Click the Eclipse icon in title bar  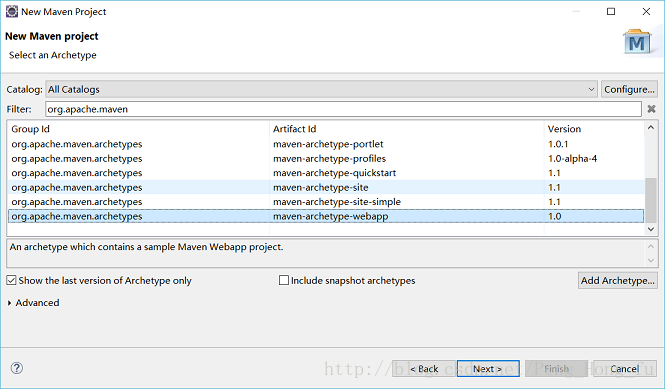(x=11, y=11)
